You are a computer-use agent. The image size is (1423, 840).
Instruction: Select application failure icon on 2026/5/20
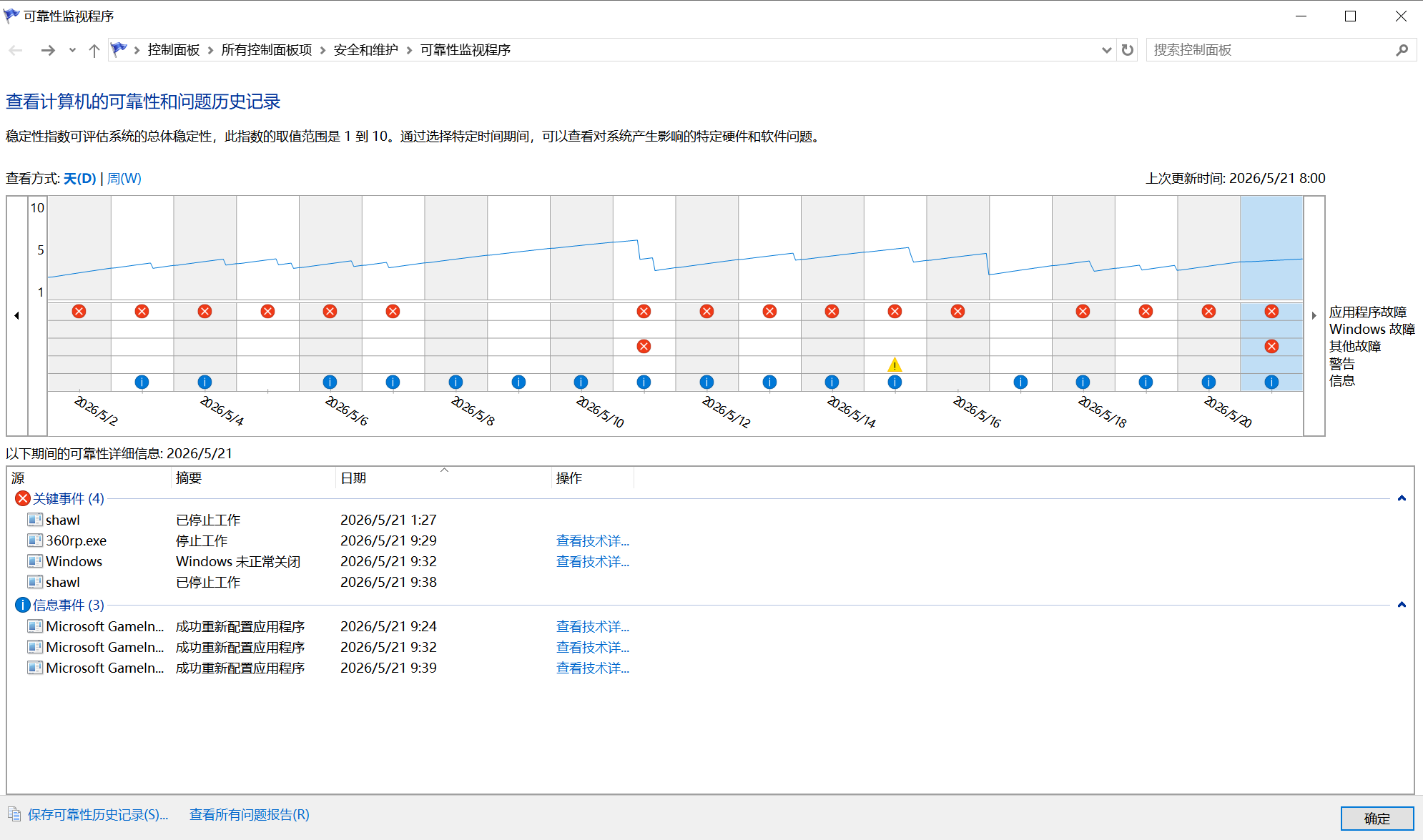(x=1208, y=311)
